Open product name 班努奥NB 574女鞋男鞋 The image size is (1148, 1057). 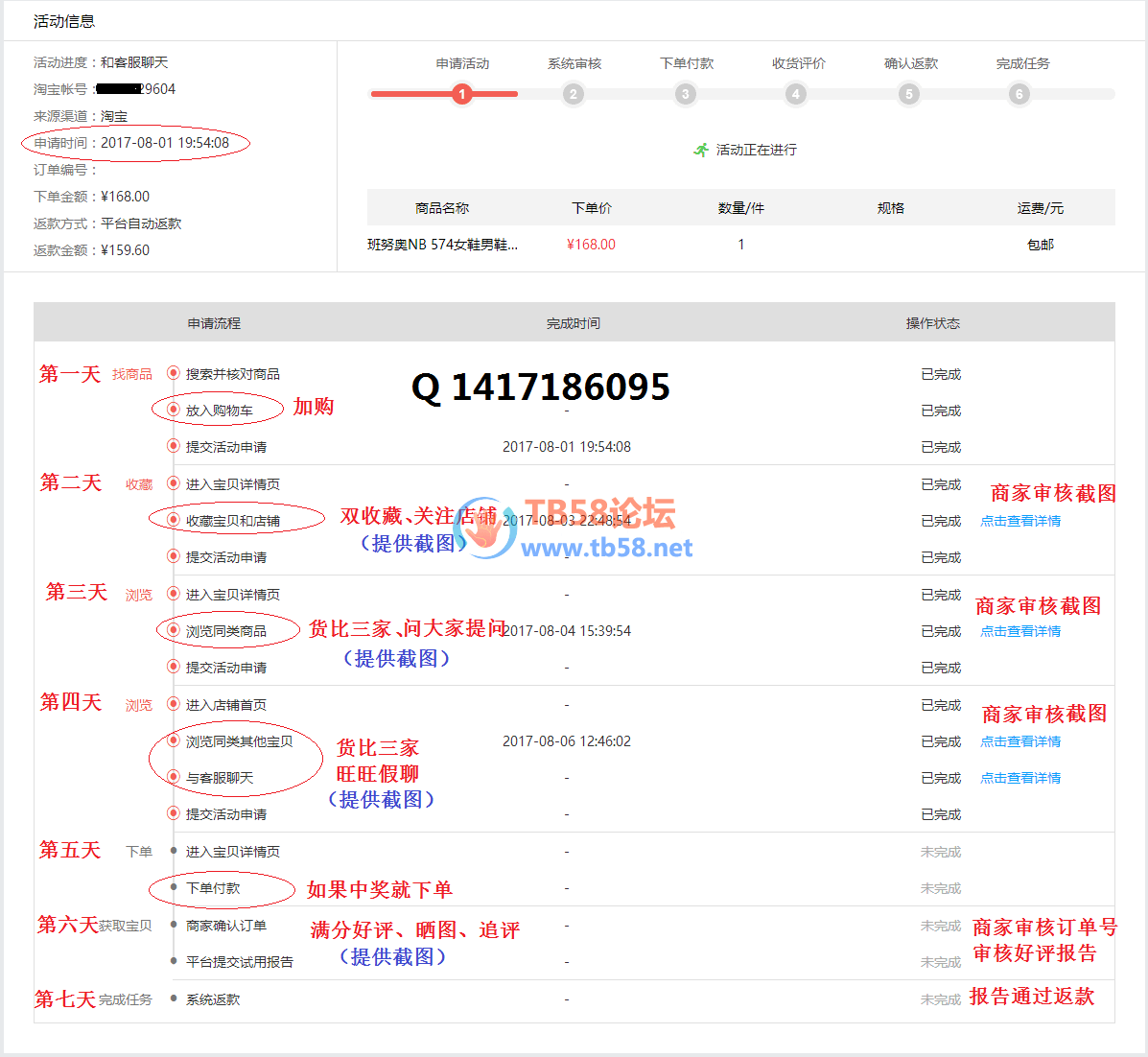[442, 245]
